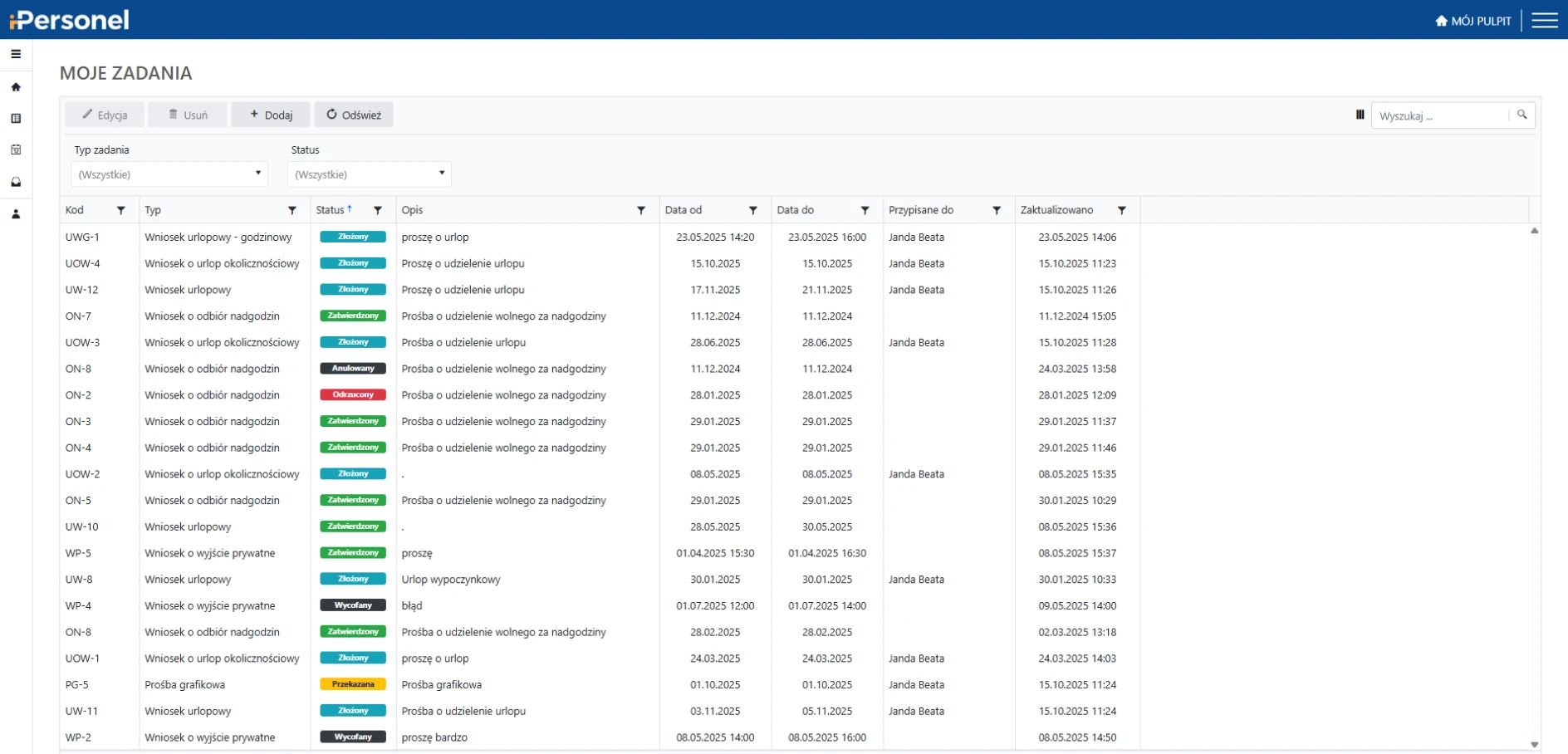Go to Mój Pulpit
This screenshot has width=1568, height=754.
pos(1473,21)
